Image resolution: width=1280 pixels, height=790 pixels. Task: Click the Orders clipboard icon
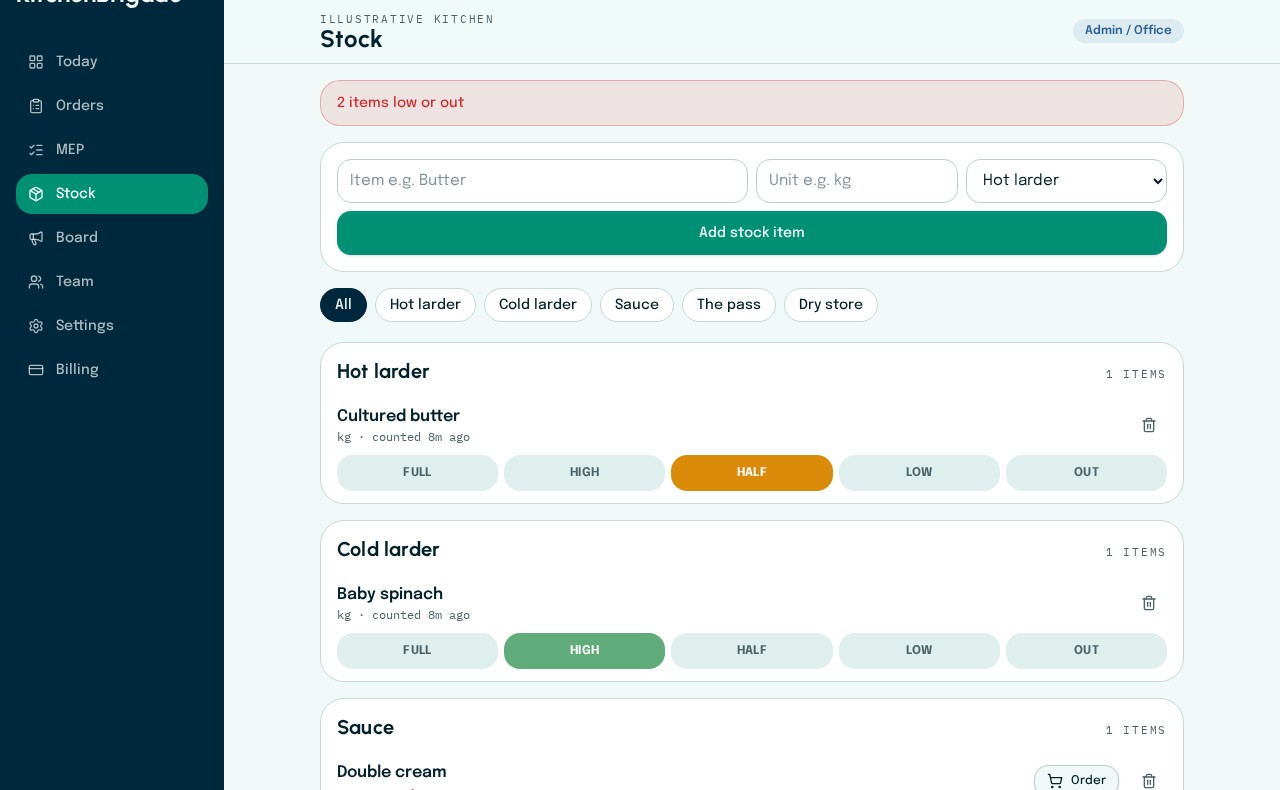[x=36, y=106]
